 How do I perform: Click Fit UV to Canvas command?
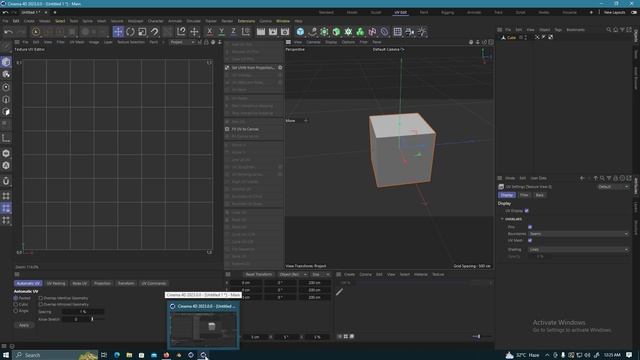(245, 129)
